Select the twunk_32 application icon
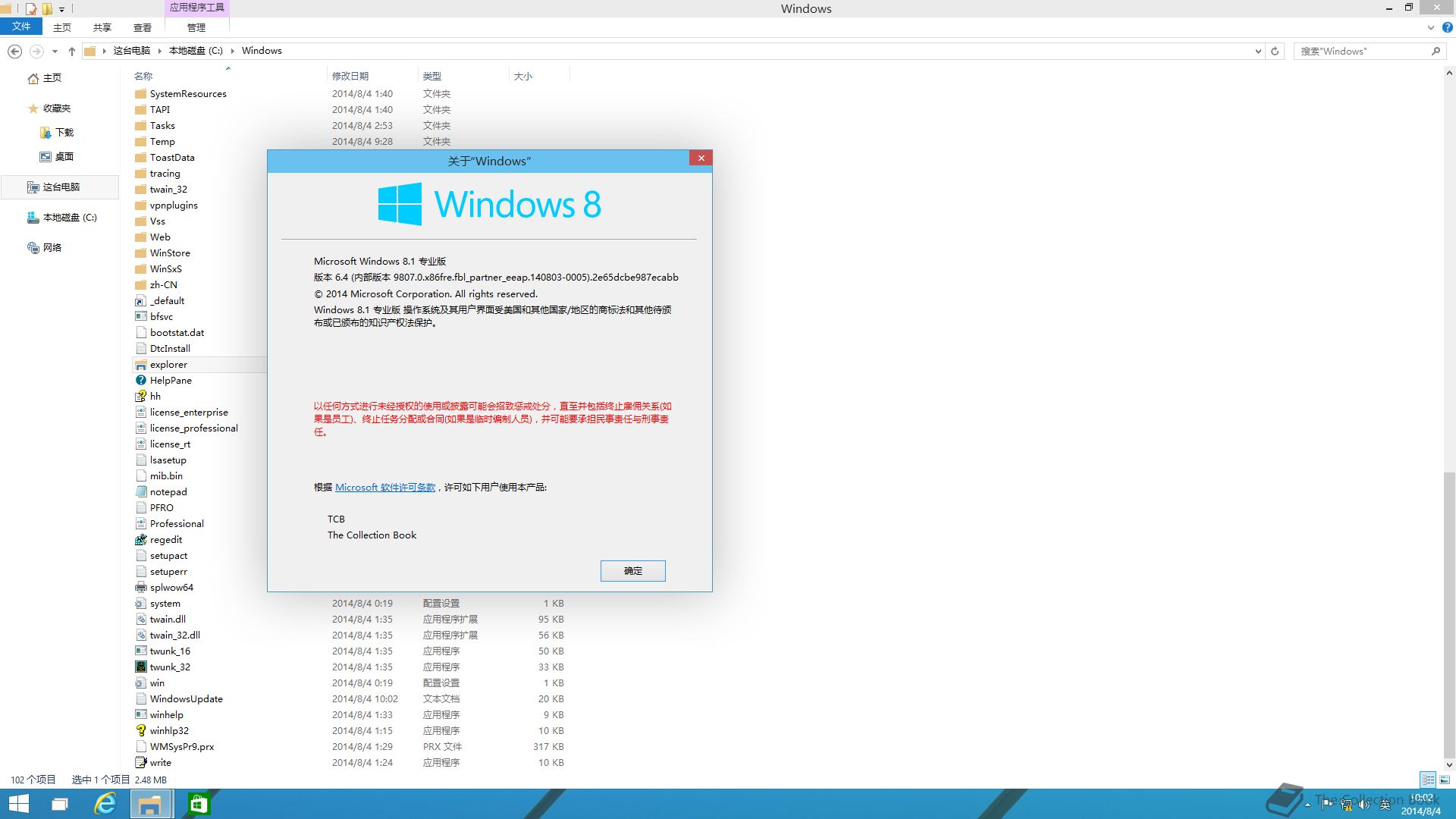 (140, 667)
